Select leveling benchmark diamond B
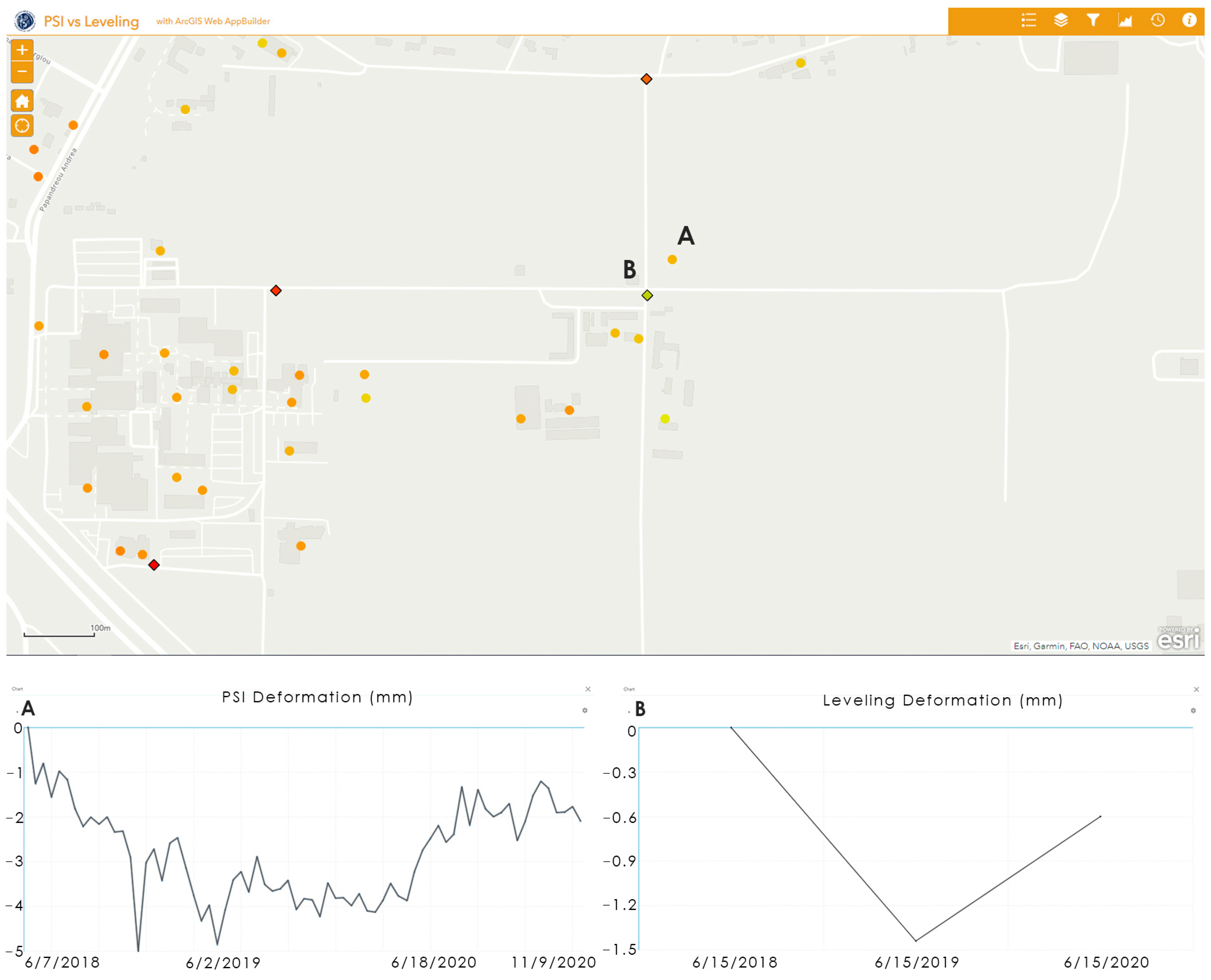This screenshot has width=1211, height=980. [647, 295]
